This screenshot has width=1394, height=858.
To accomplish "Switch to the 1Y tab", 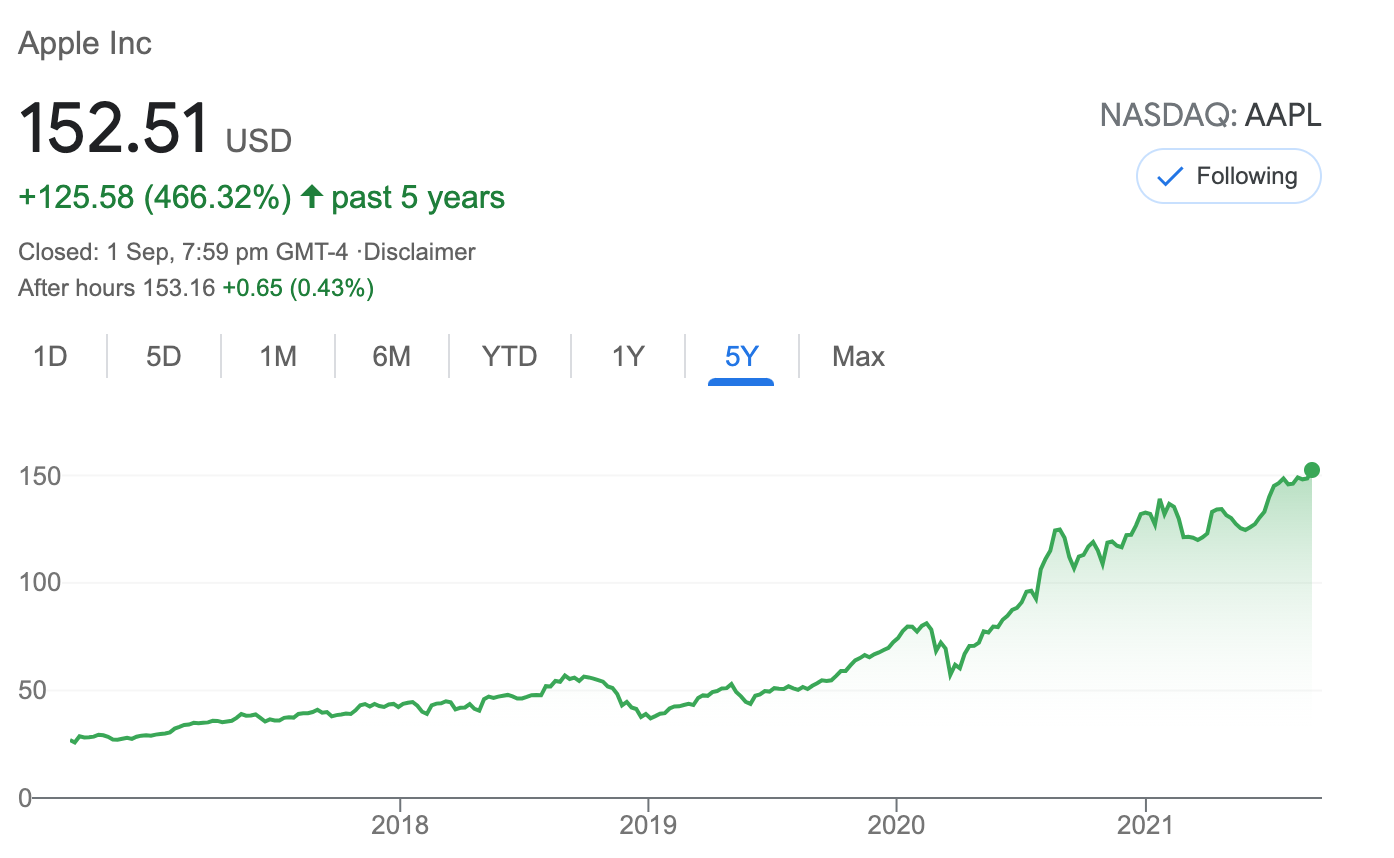I will coord(628,356).
